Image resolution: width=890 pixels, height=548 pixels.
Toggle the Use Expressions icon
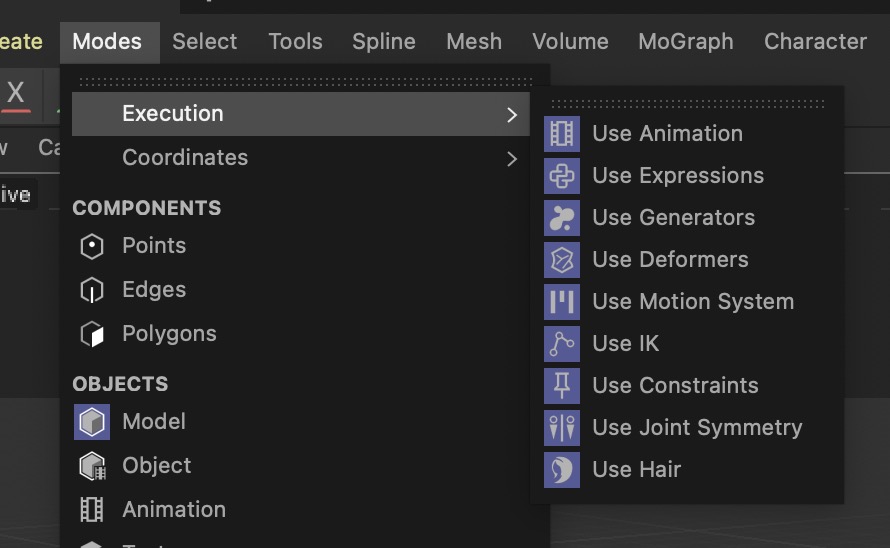[x=562, y=176]
